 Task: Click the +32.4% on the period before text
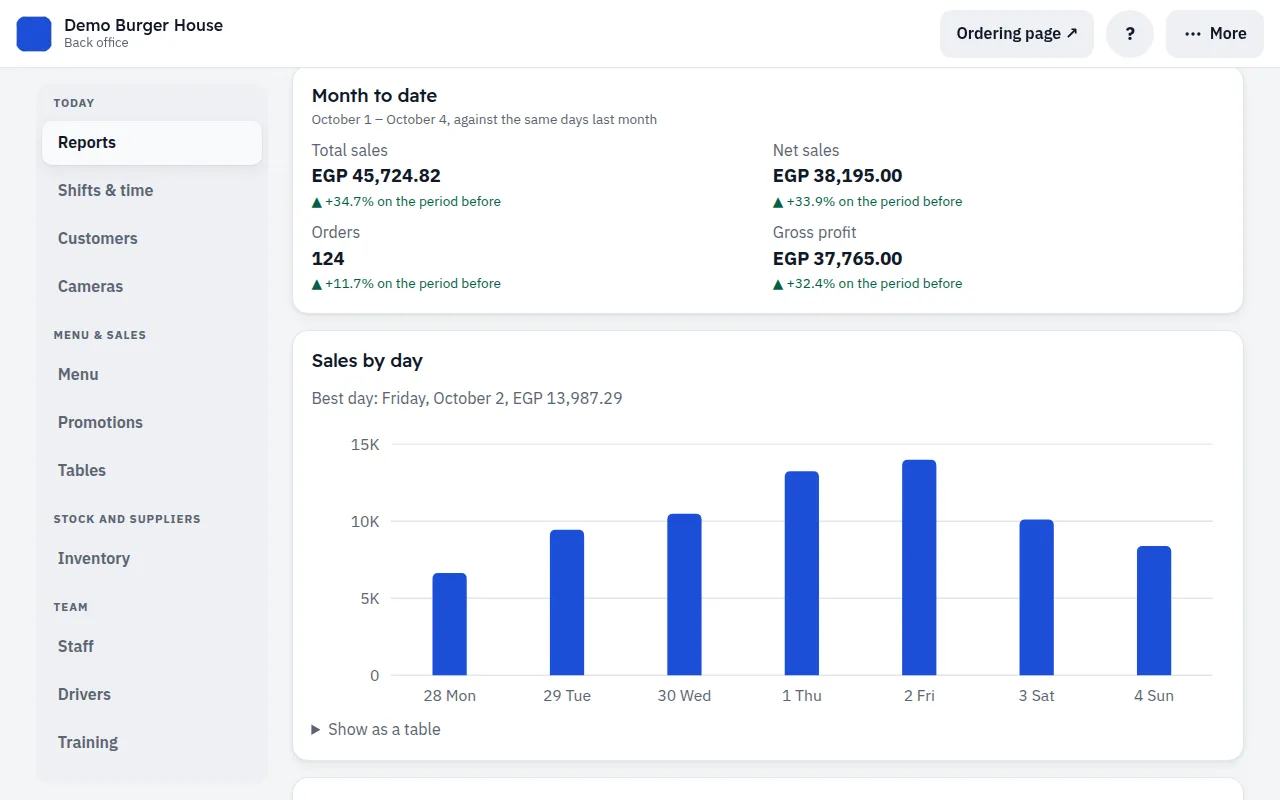click(x=868, y=284)
